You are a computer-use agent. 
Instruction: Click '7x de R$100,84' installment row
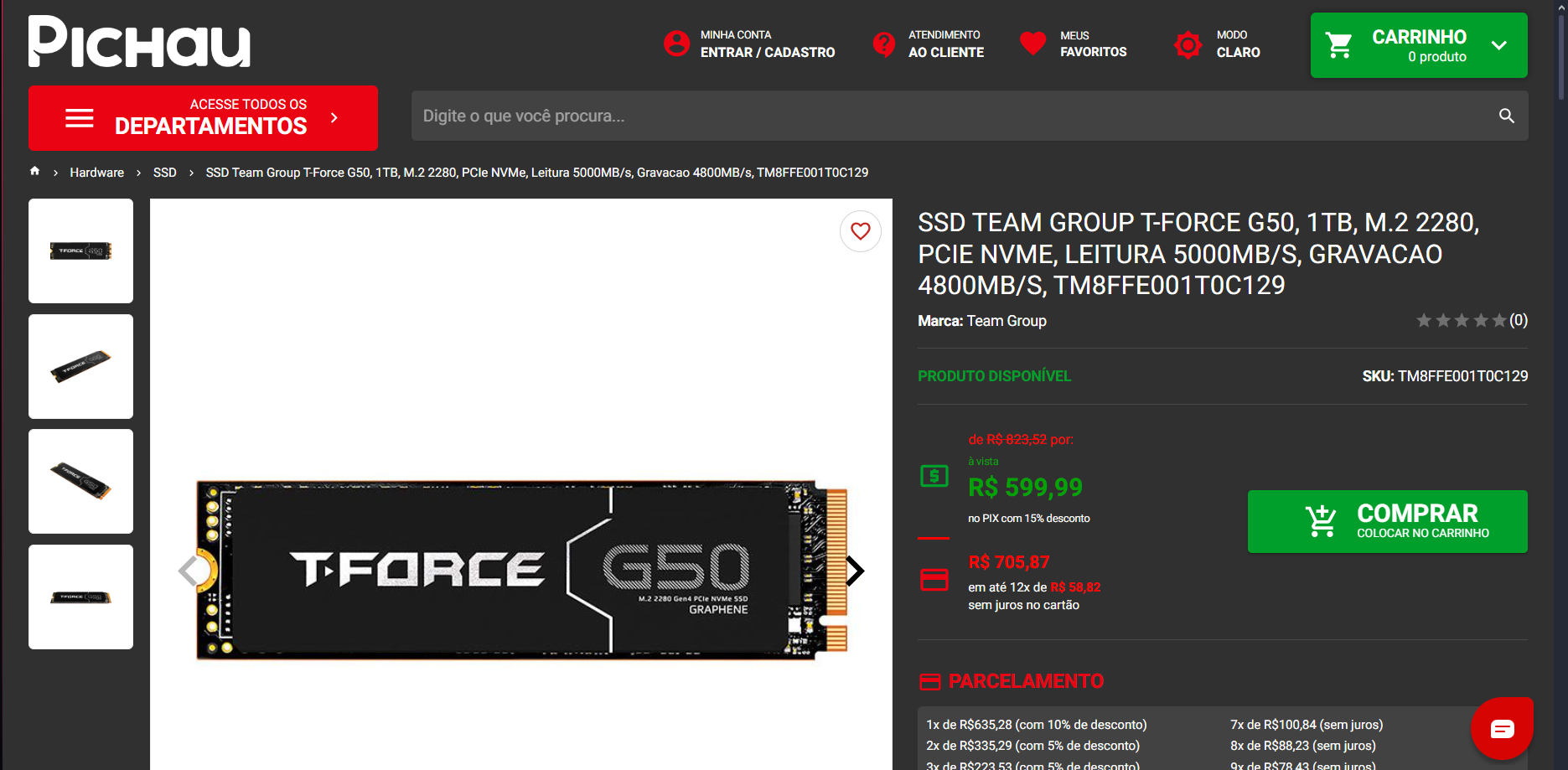point(1307,725)
